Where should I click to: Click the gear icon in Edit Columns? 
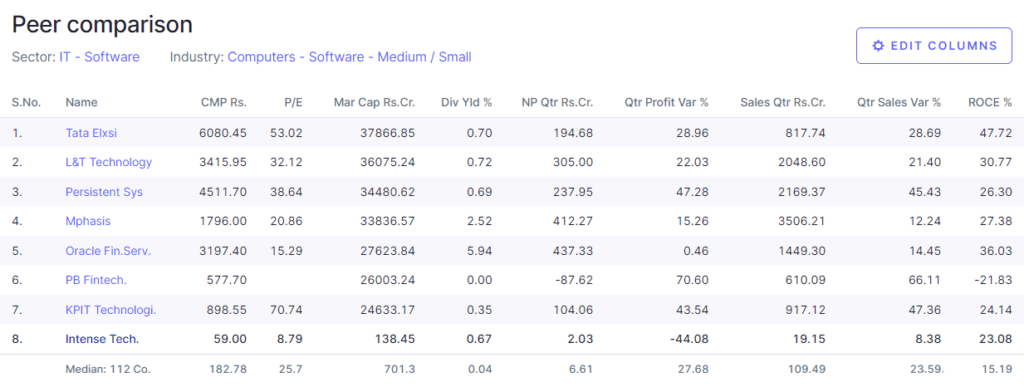click(878, 46)
